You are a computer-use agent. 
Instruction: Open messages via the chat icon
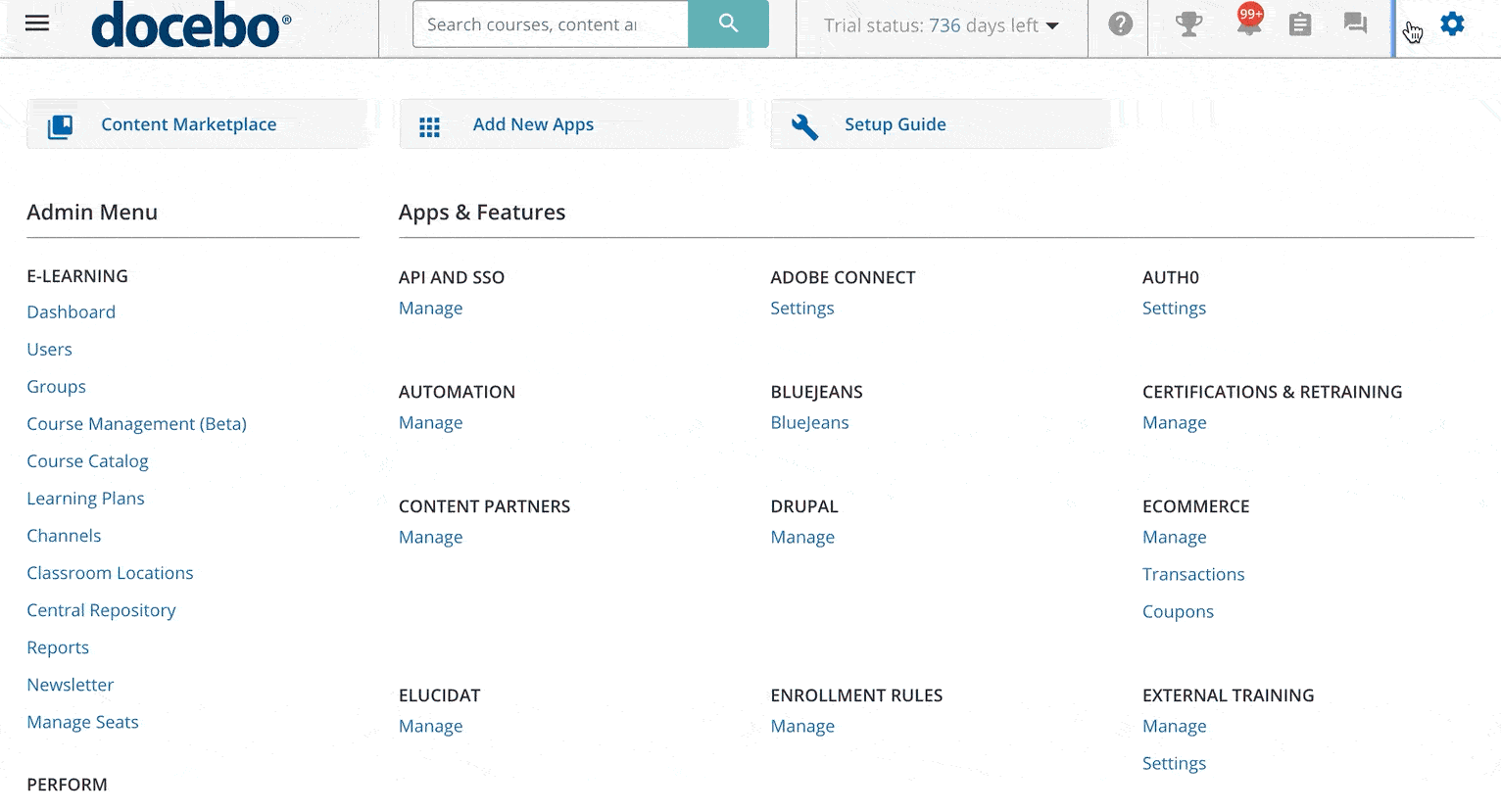1355,24
